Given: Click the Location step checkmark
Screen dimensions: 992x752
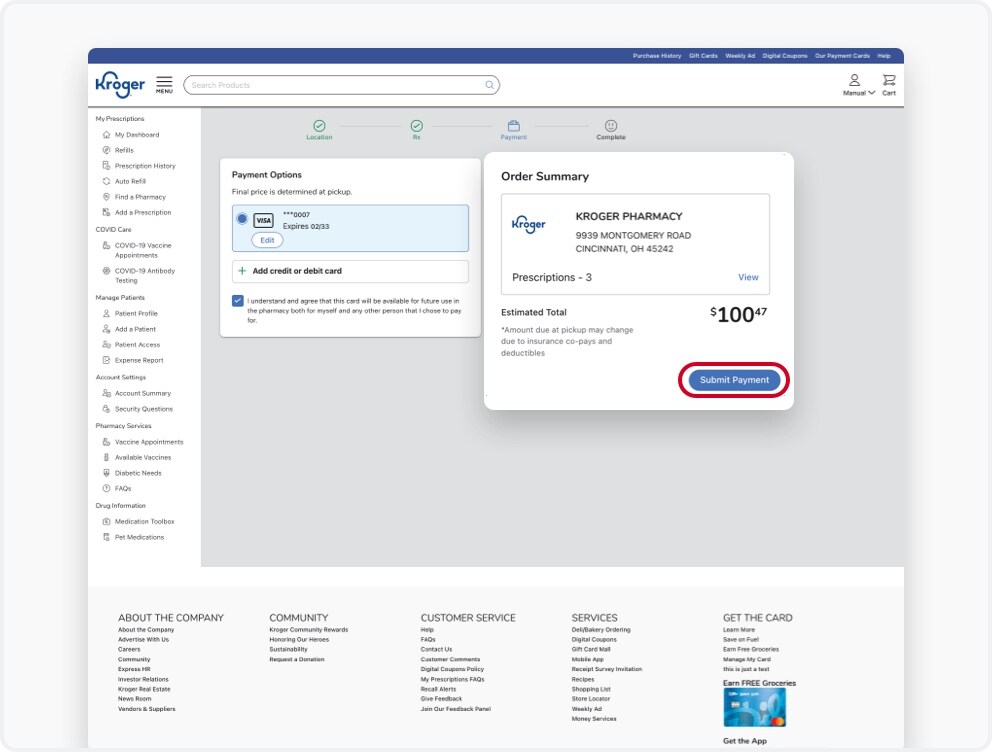Looking at the screenshot, I should click(x=319, y=126).
